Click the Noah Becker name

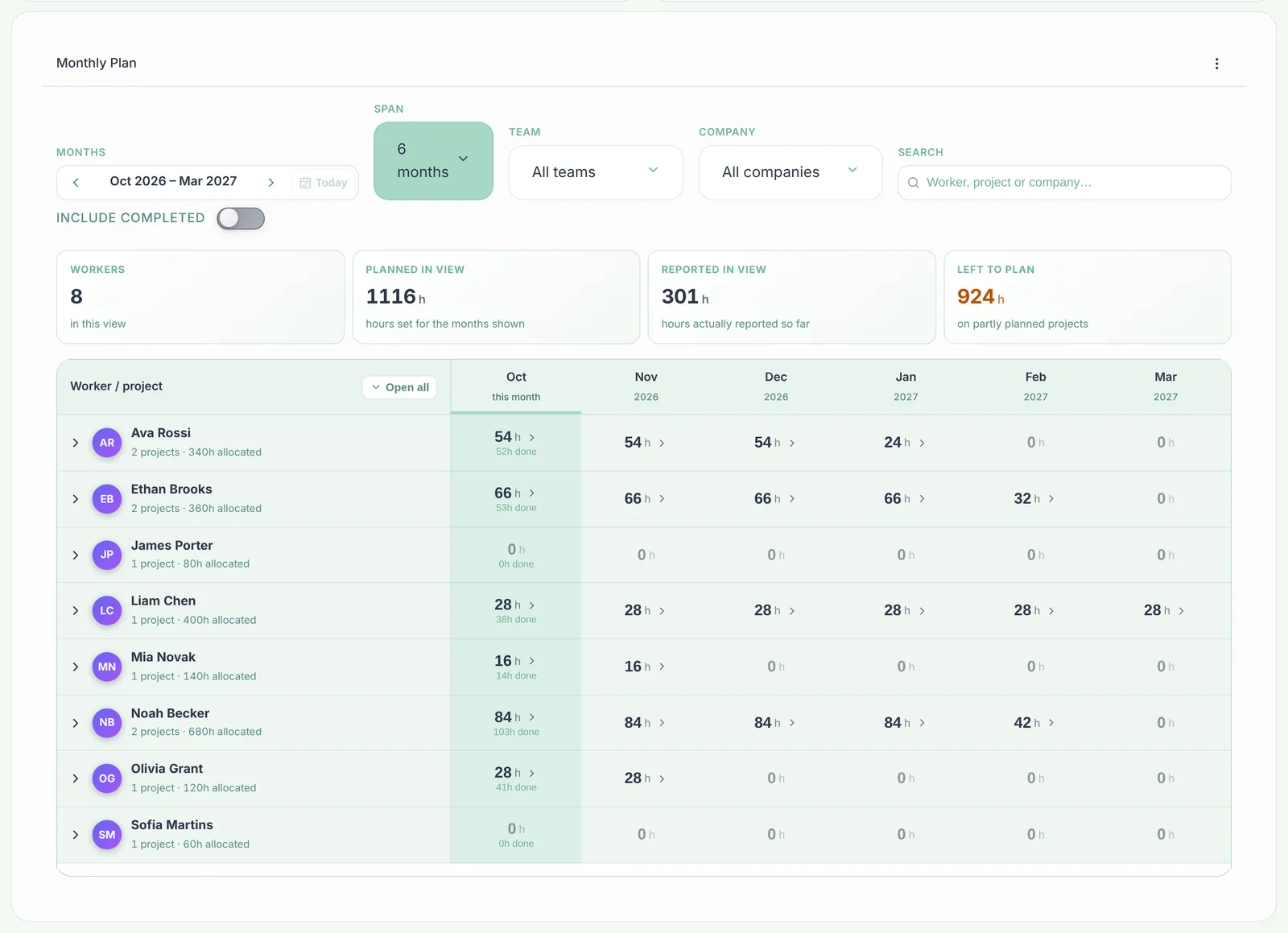(170, 713)
